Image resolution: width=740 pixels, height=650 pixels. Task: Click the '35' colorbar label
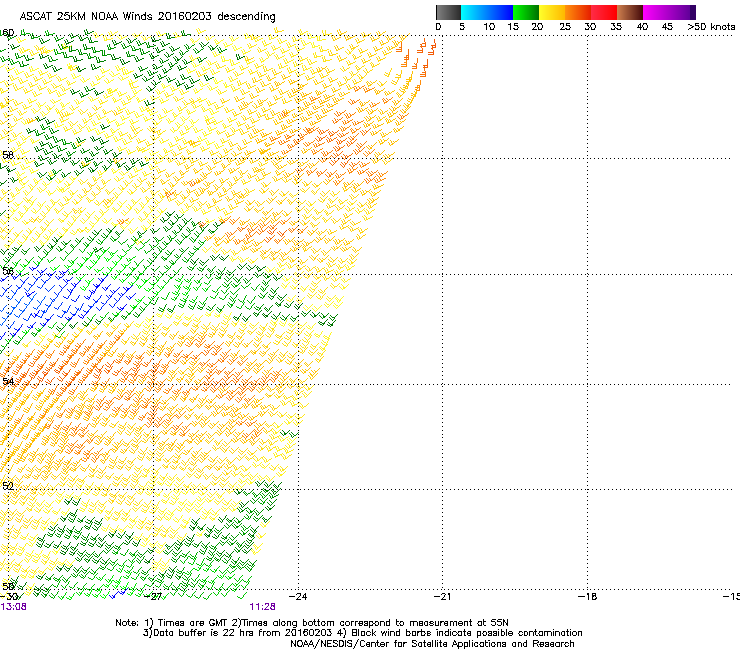[x=616, y=27]
